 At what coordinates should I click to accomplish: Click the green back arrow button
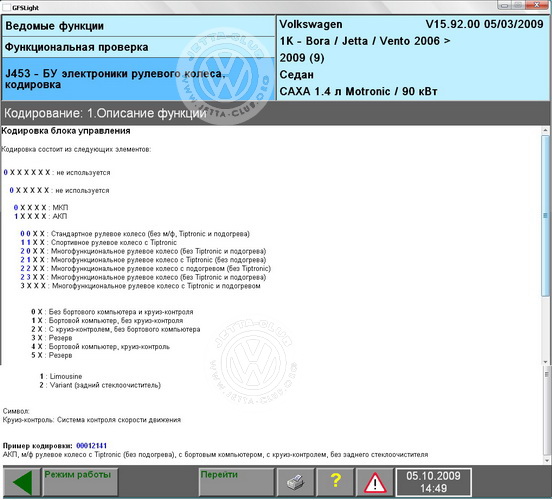[22, 482]
